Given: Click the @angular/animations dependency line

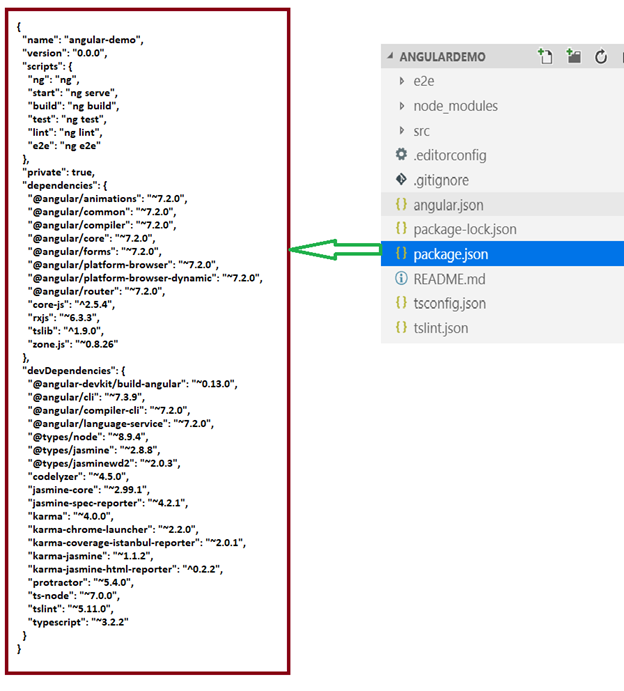Looking at the screenshot, I should coord(108,199).
